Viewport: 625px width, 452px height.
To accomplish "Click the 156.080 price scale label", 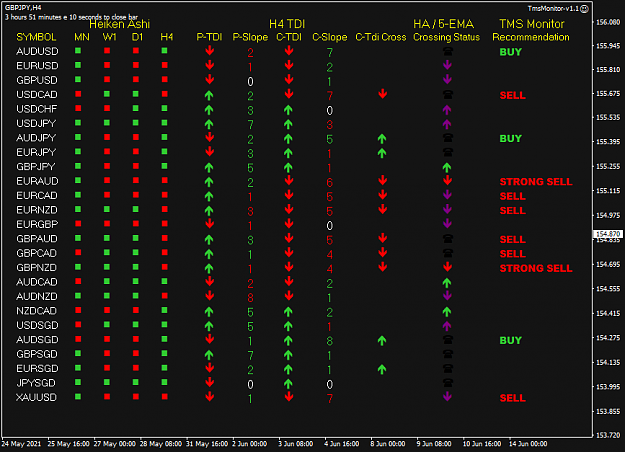I will point(608,22).
